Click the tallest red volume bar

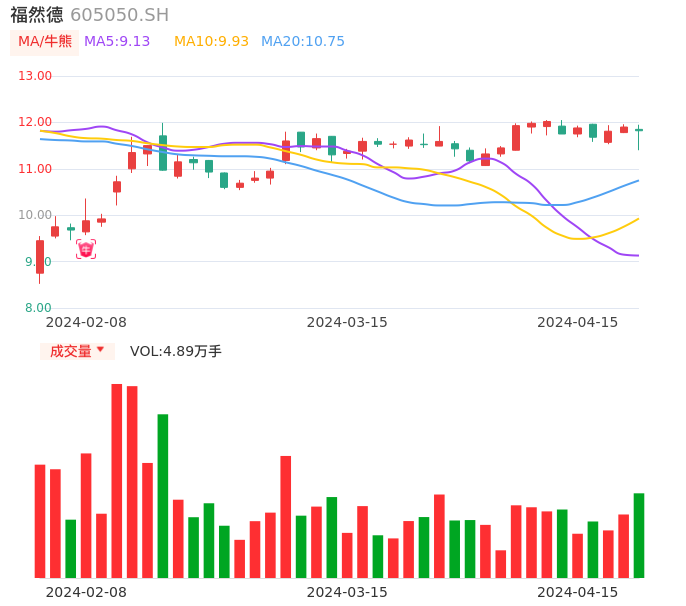point(117,480)
